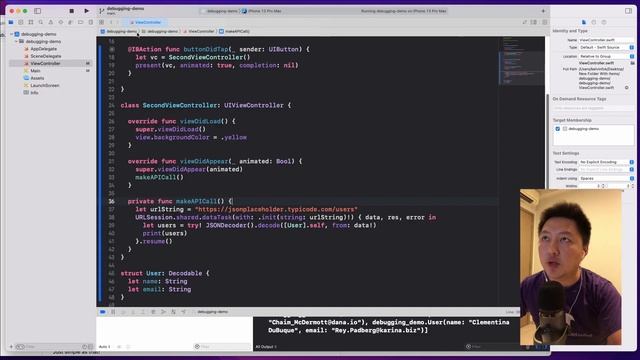
Task: Add an editor on the right
Action: [544, 22]
